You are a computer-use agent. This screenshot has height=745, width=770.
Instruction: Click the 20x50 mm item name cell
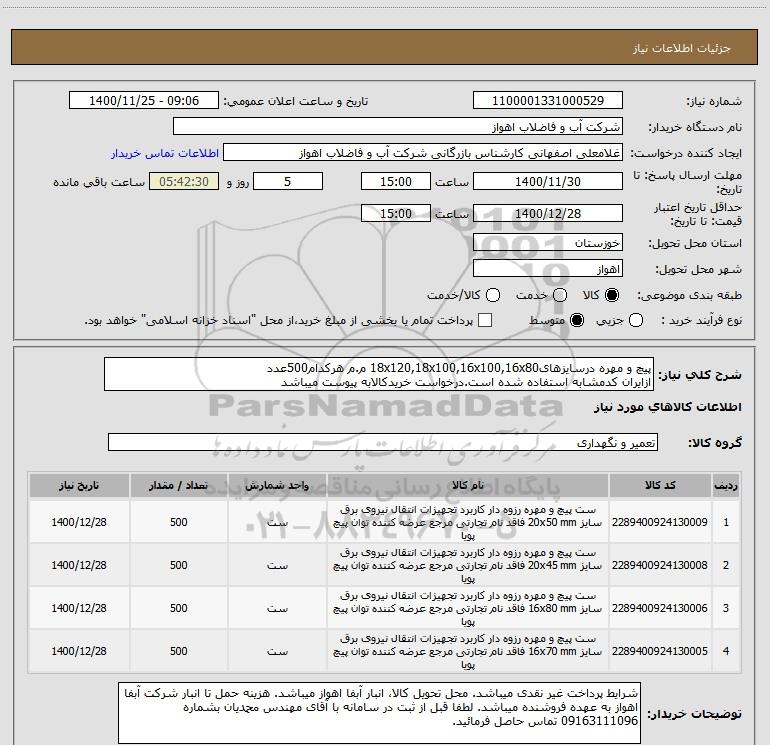tap(468, 523)
